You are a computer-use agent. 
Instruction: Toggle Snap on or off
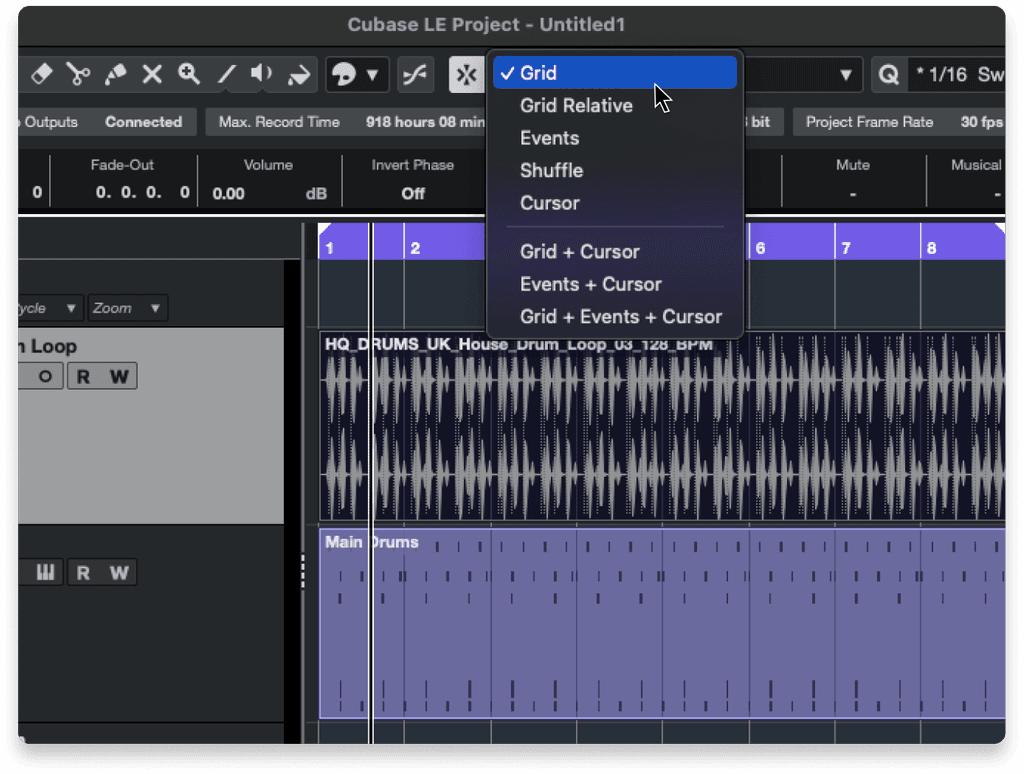(466, 74)
